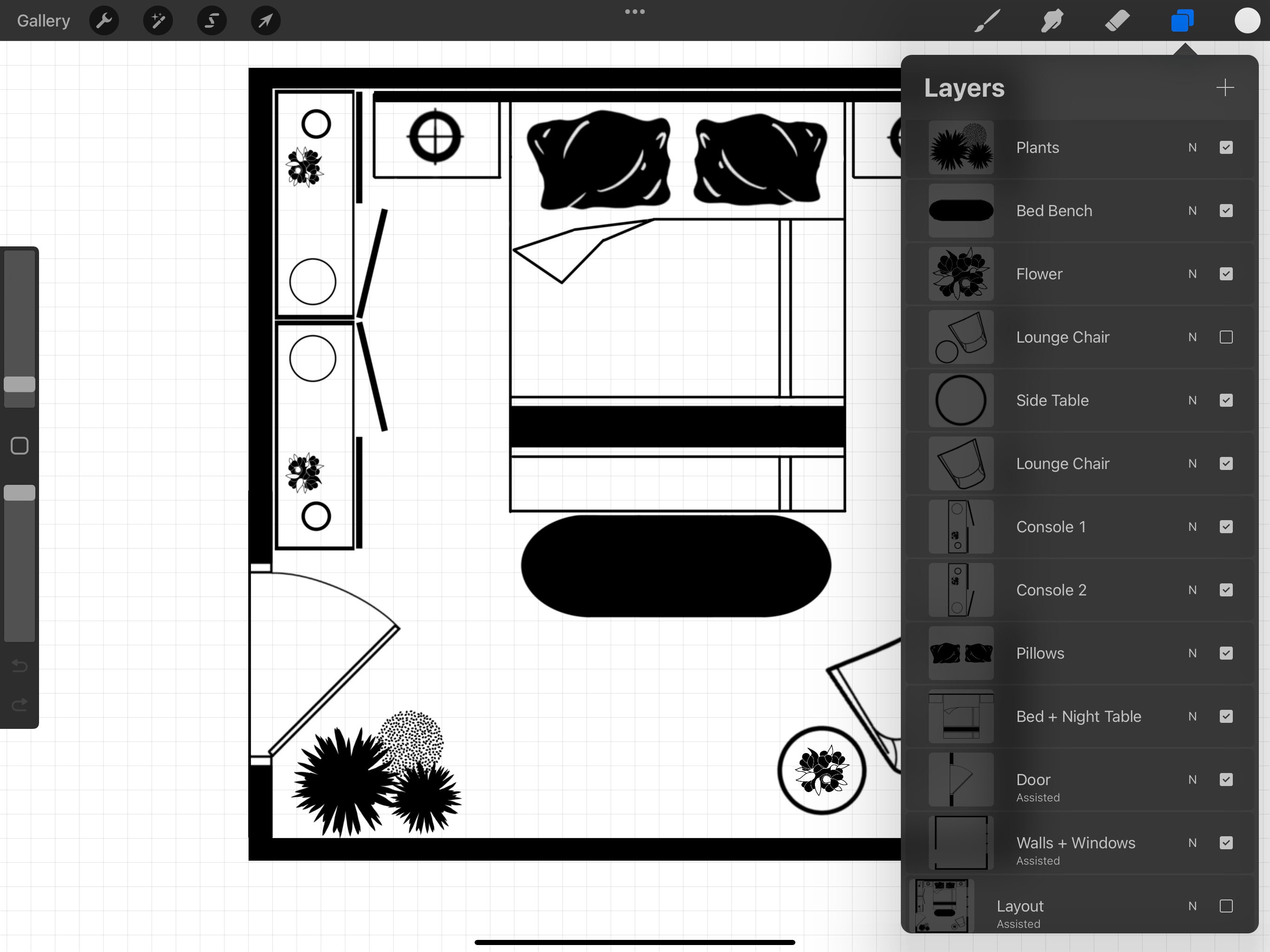Add a new layer with the plus button
Screen dimensions: 1270x952
pos(1224,87)
